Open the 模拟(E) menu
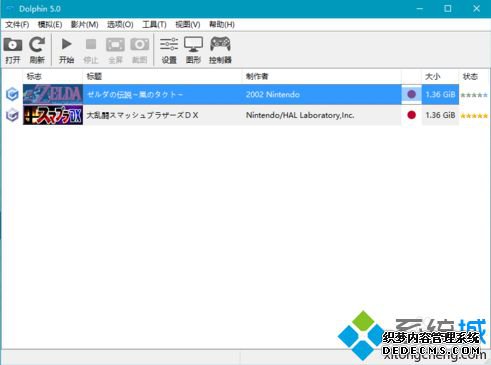The image size is (491, 365). [x=50, y=25]
